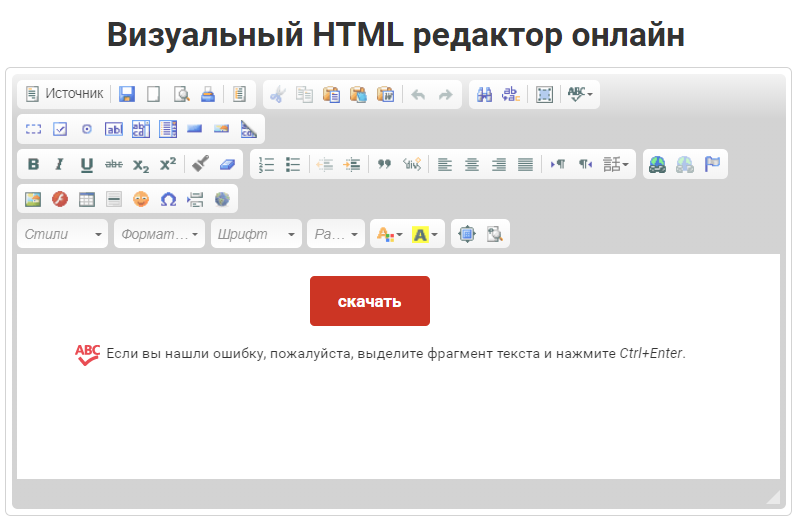The width and height of the screenshot is (799, 522).
Task: Insert a table
Action: pyautogui.click(x=87, y=199)
